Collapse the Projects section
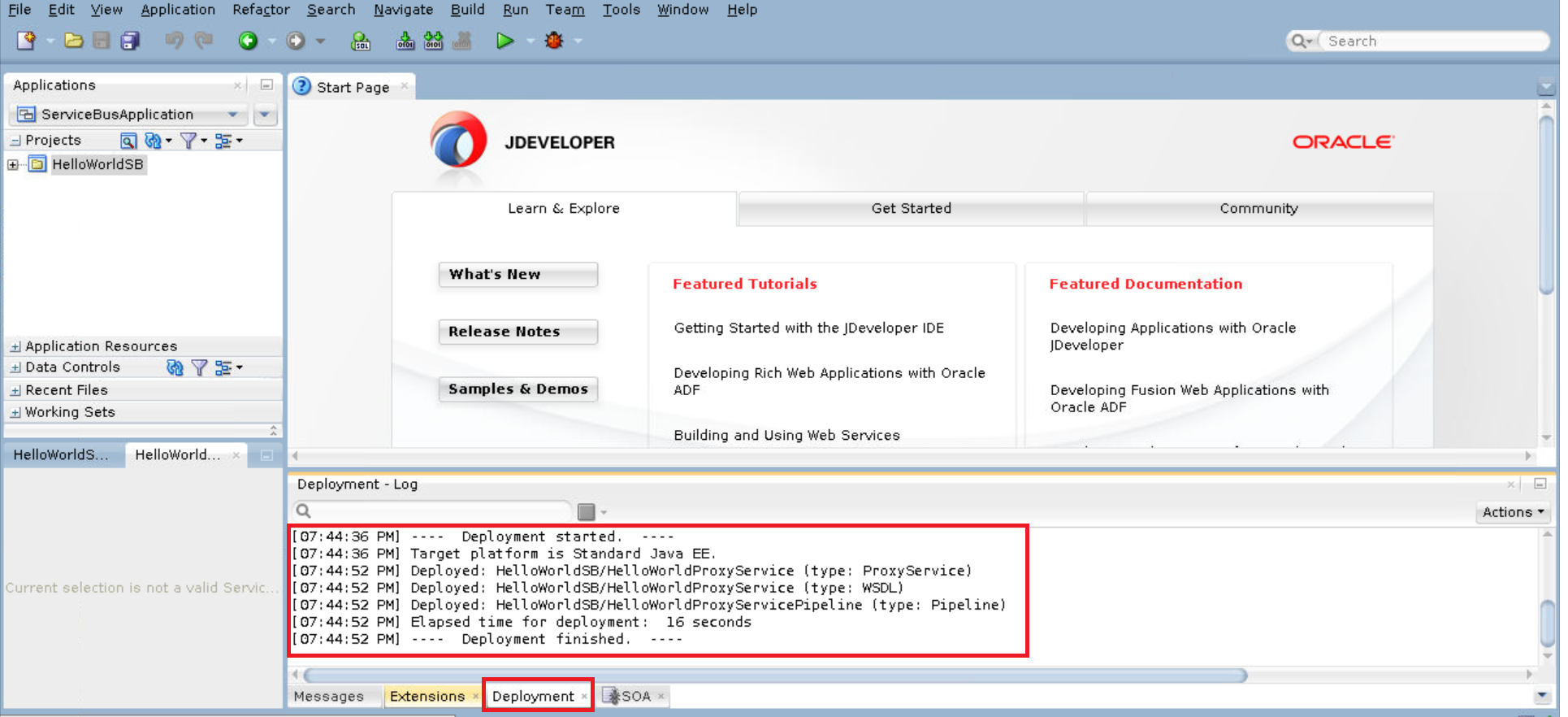 [x=15, y=141]
